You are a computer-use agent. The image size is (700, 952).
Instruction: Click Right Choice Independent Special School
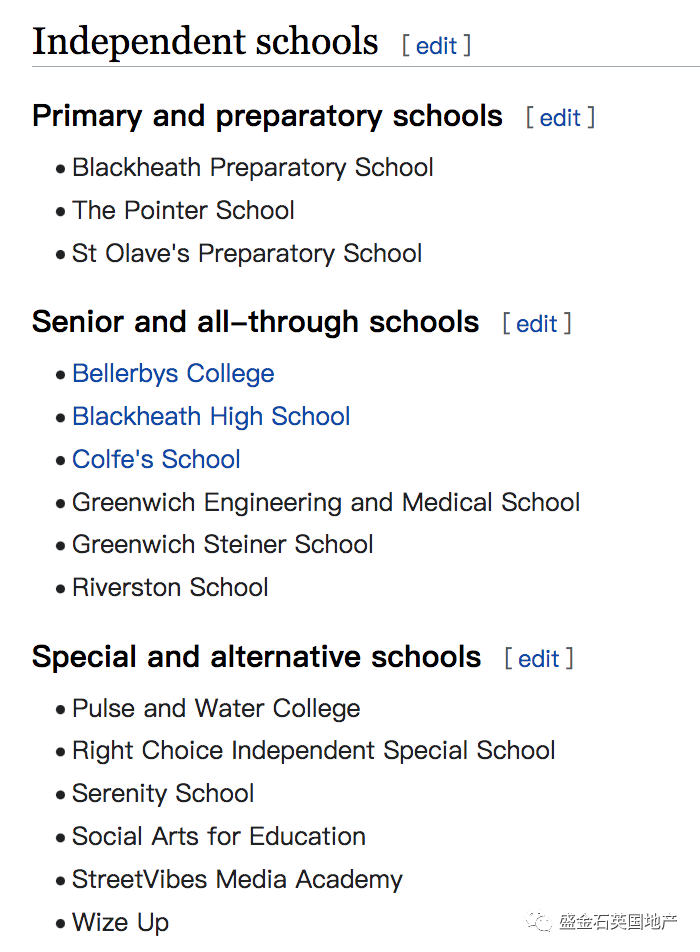pos(314,751)
